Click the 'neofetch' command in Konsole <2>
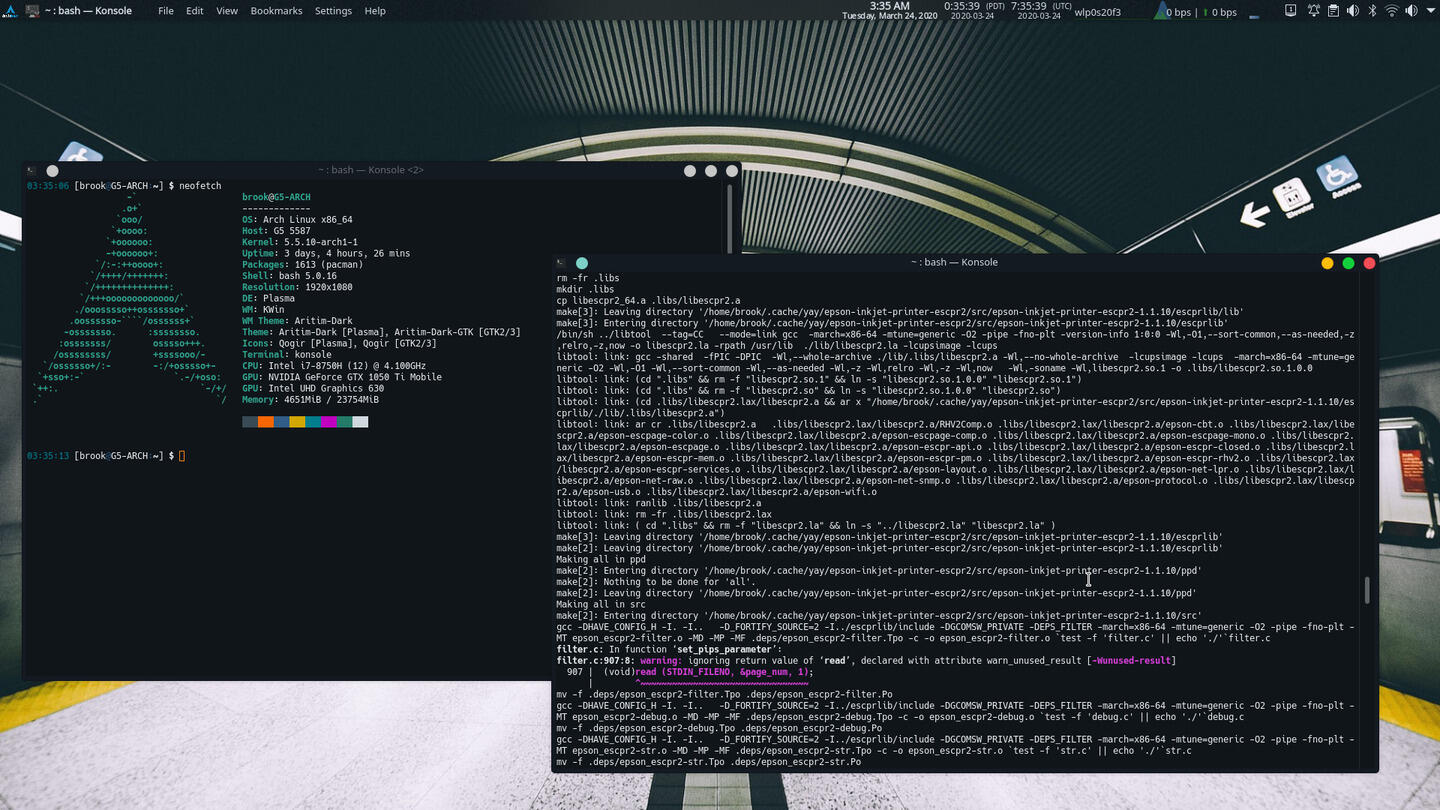The height and width of the screenshot is (810, 1440). tap(200, 186)
